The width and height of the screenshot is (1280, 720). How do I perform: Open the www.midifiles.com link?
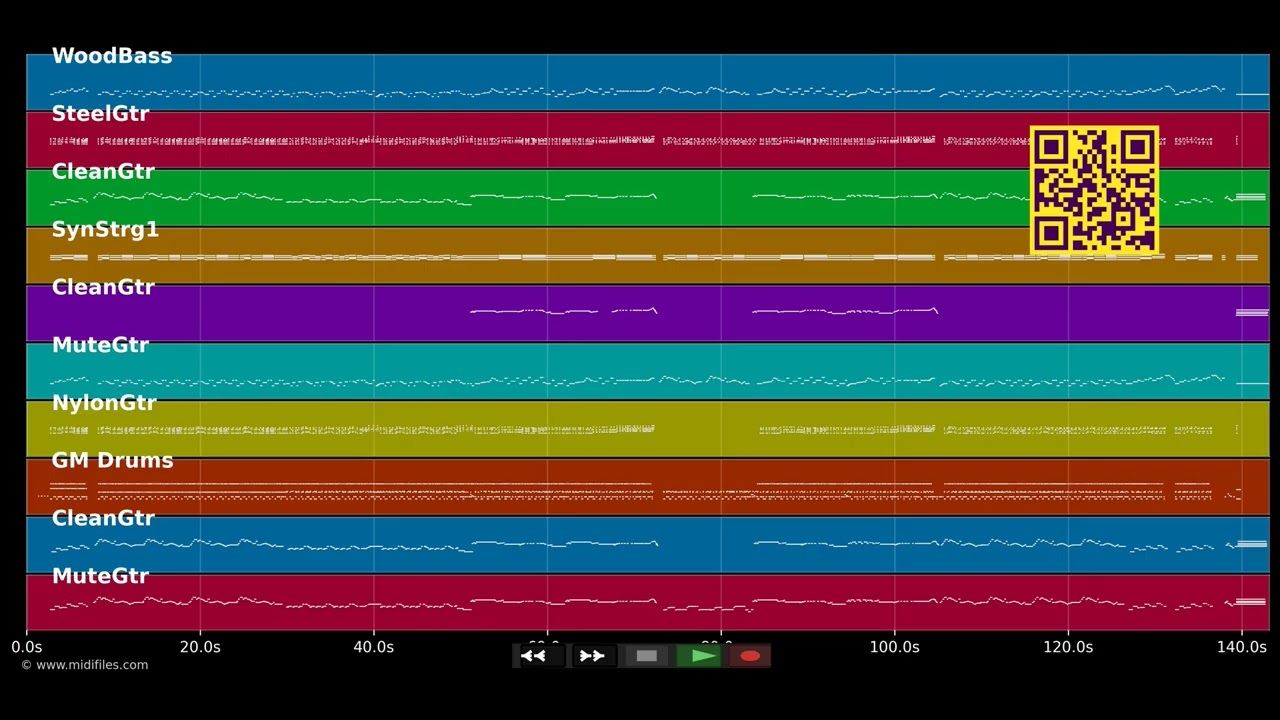(85, 665)
